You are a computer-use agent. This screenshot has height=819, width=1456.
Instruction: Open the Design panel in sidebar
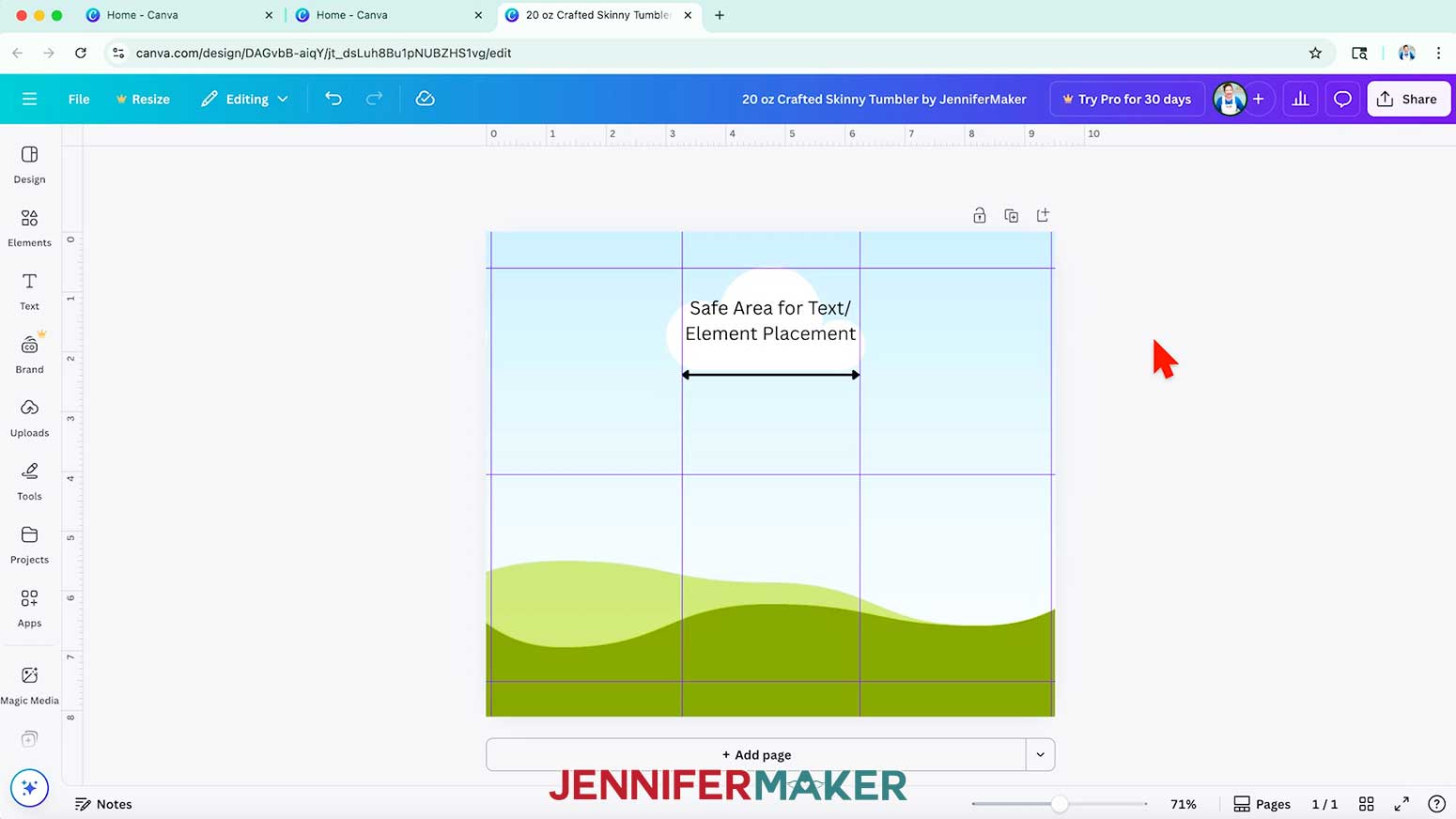pyautogui.click(x=29, y=164)
